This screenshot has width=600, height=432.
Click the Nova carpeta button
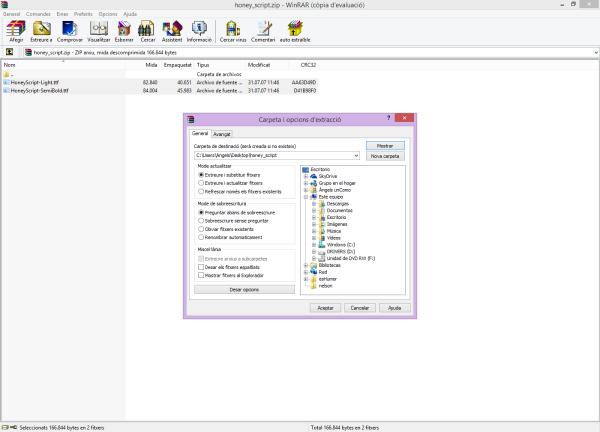click(385, 157)
